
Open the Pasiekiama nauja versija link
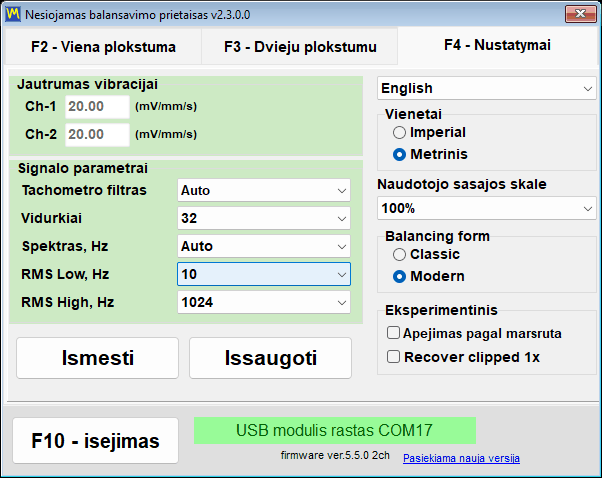coord(461,458)
